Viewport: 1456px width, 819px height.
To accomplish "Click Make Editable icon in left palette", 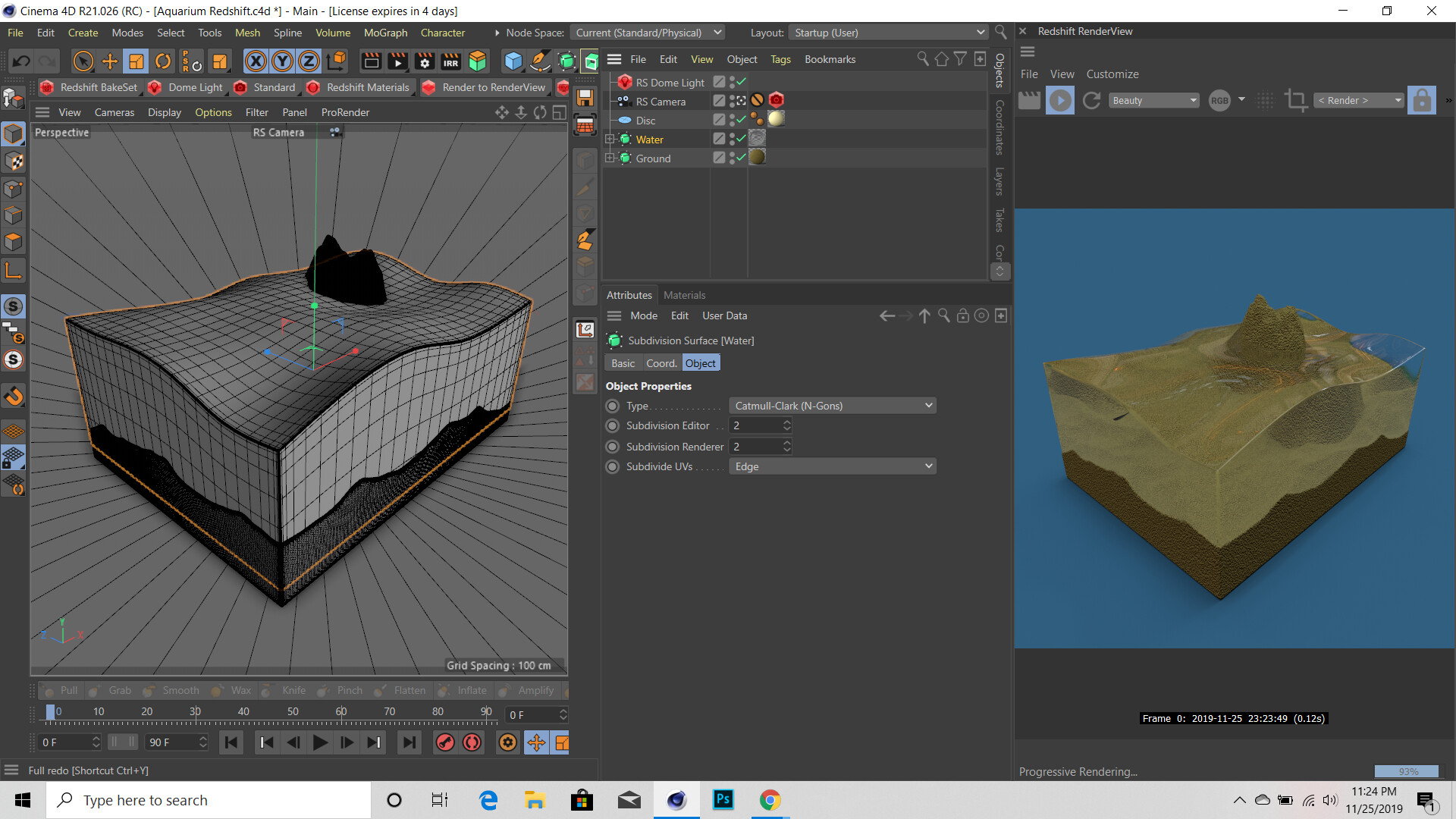I will tap(14, 99).
